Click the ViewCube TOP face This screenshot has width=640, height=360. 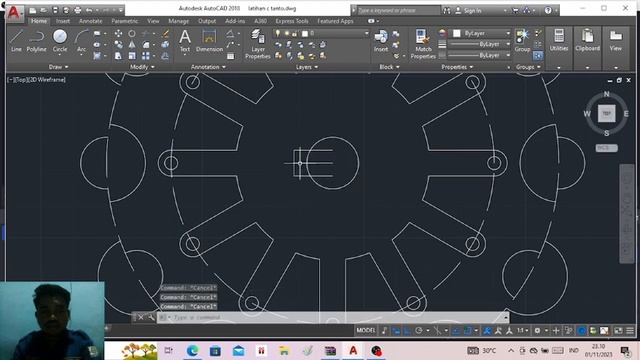coord(607,113)
